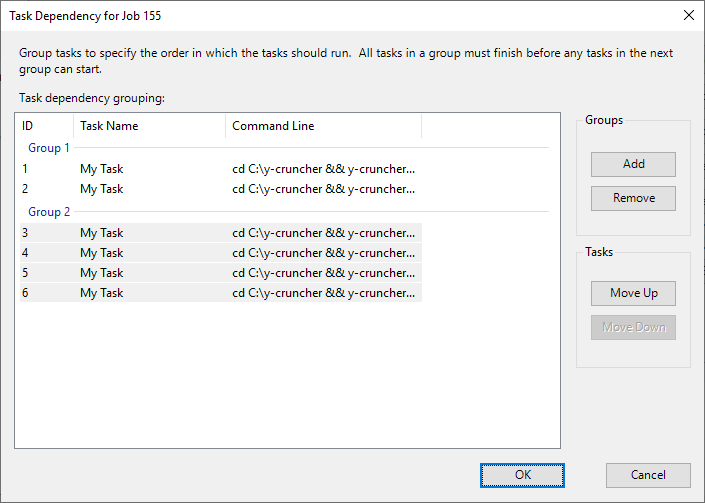The width and height of the screenshot is (705, 503).
Task: Select task row with ID 2
Action: [221, 189]
